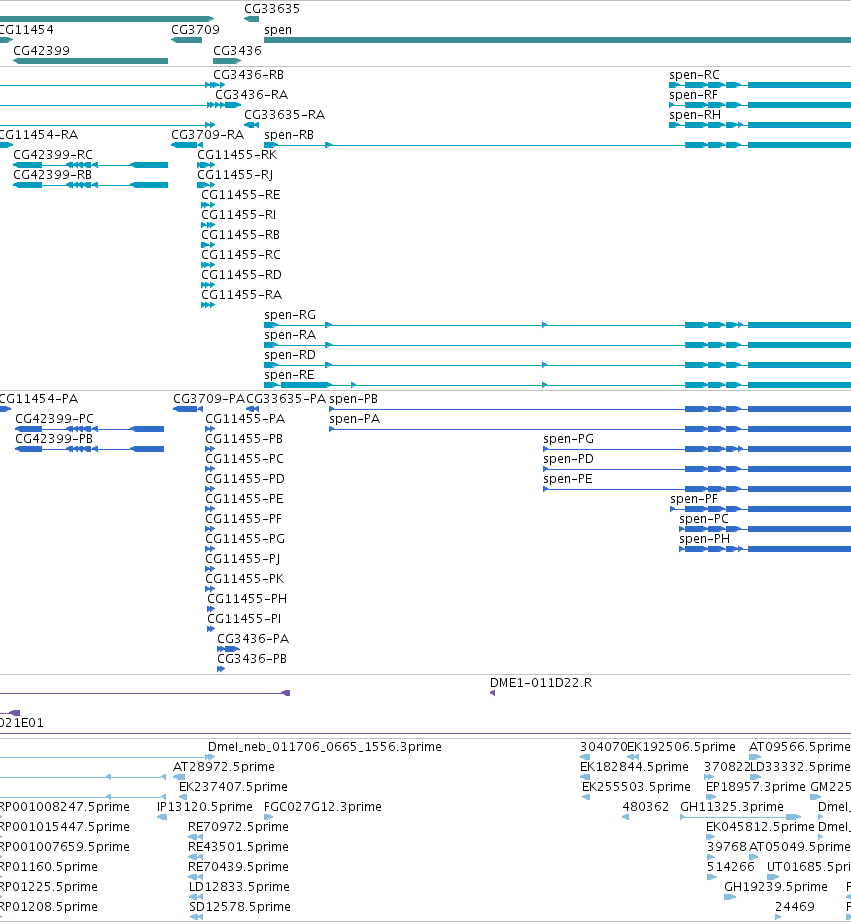Click the CG33635 gene label
Viewport: 851px width, 922px height.
[272, 9]
